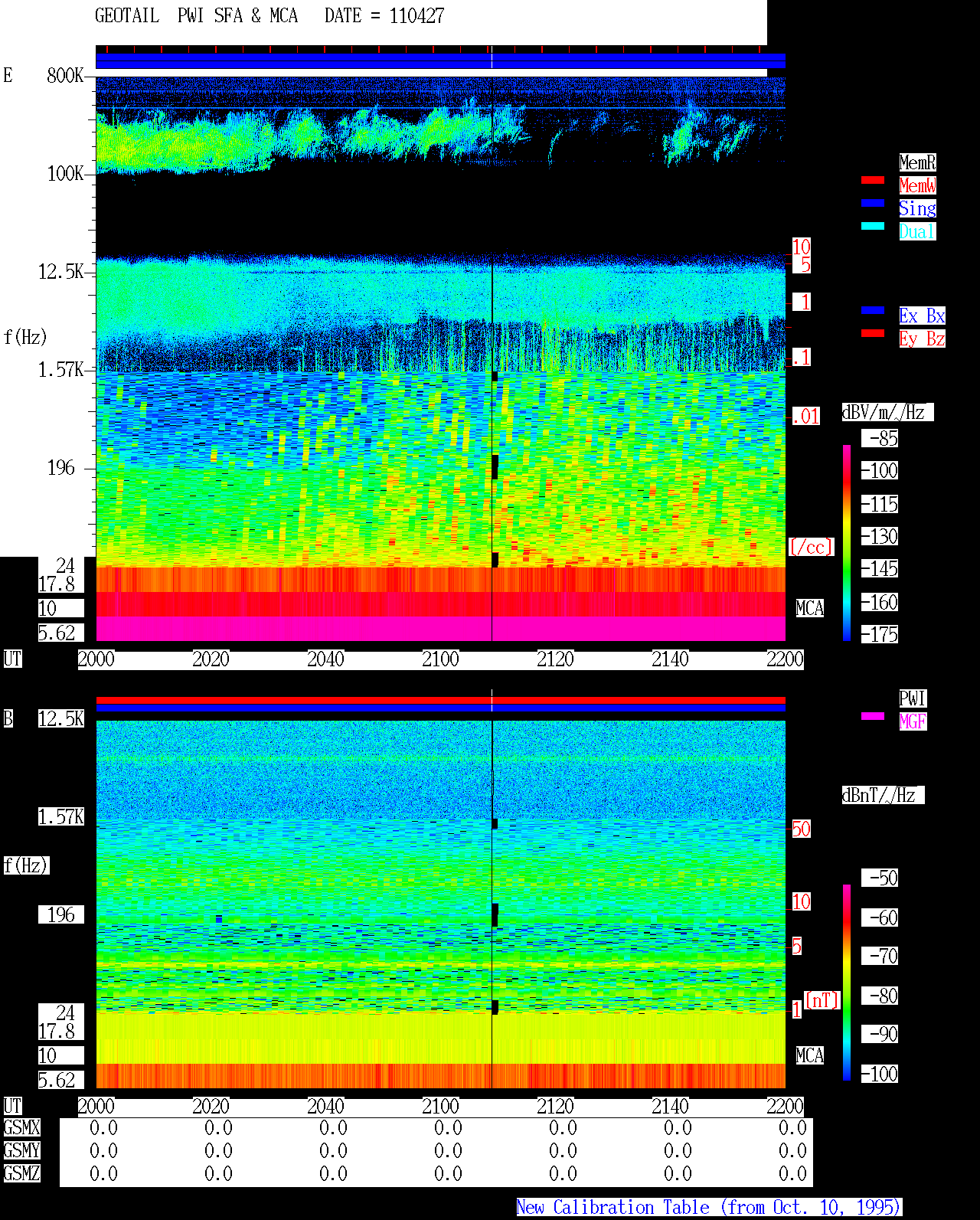This screenshot has width=980, height=1220.
Task: Select the 'Dual' legend label
Action: tap(917, 231)
